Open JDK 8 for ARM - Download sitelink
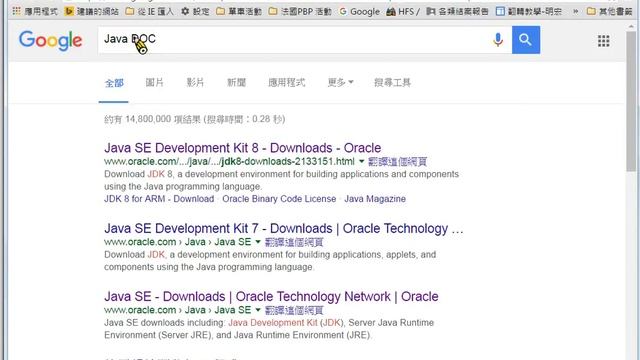Image resolution: width=640 pixels, height=360 pixels. tap(159, 199)
